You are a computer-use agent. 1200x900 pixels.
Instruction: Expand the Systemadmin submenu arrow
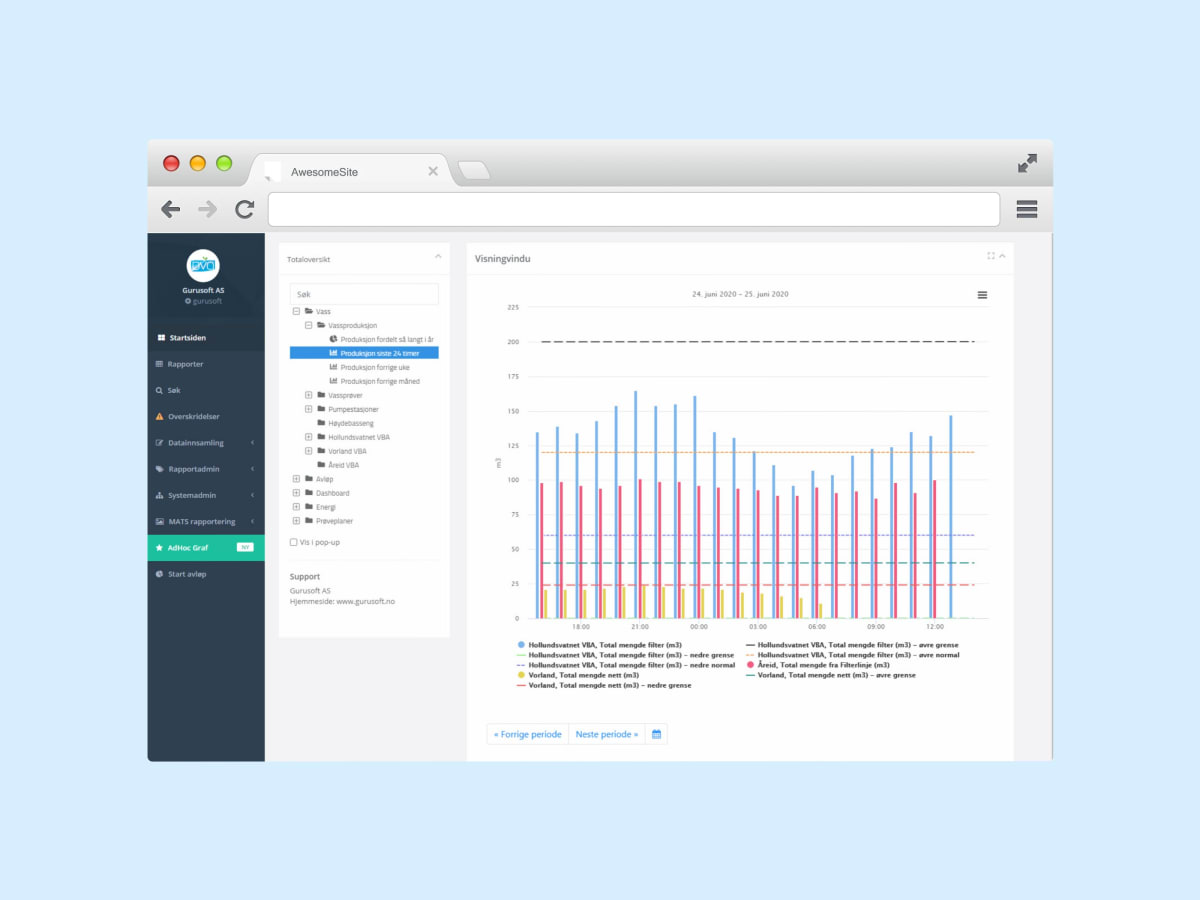coord(253,495)
